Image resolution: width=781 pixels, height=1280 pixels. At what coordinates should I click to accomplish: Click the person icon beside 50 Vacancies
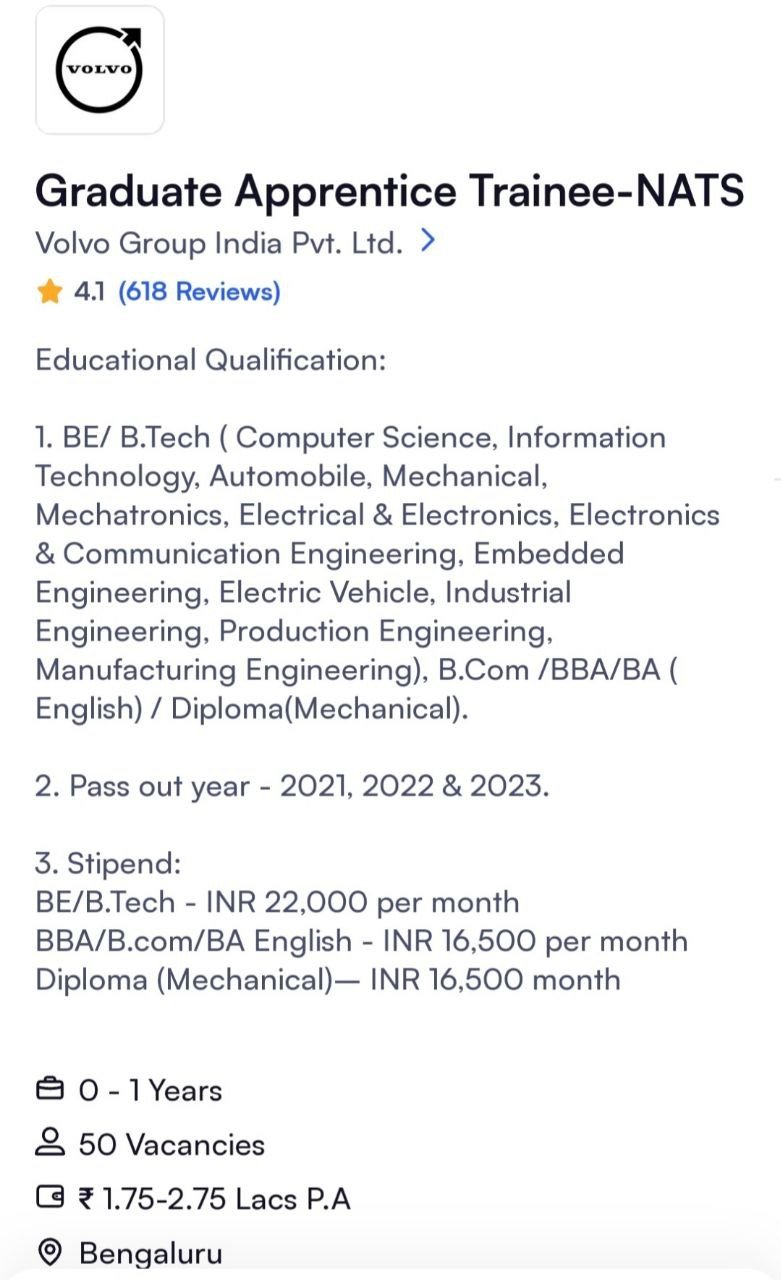pyautogui.click(x=49, y=1144)
